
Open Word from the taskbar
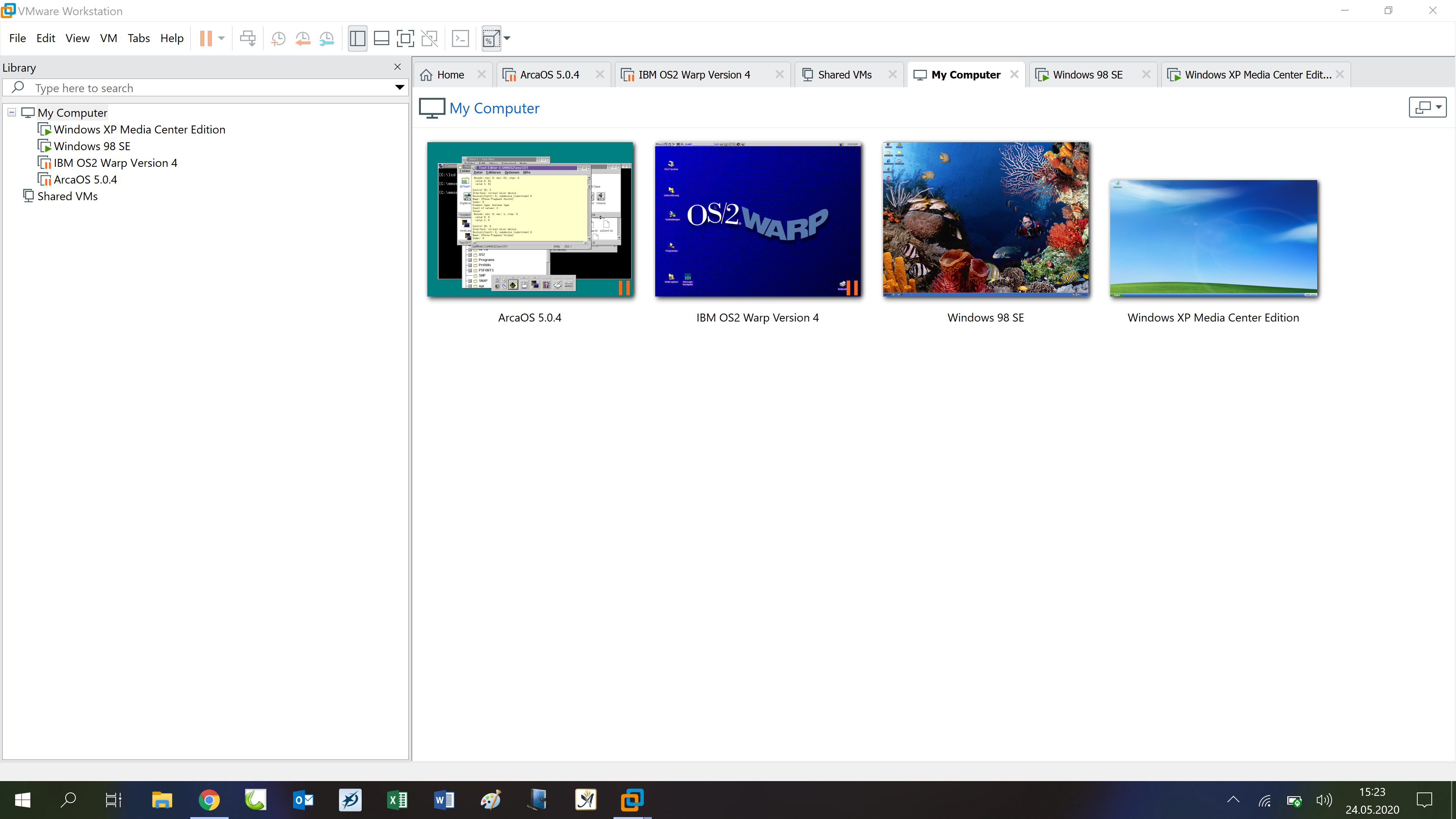(x=444, y=800)
